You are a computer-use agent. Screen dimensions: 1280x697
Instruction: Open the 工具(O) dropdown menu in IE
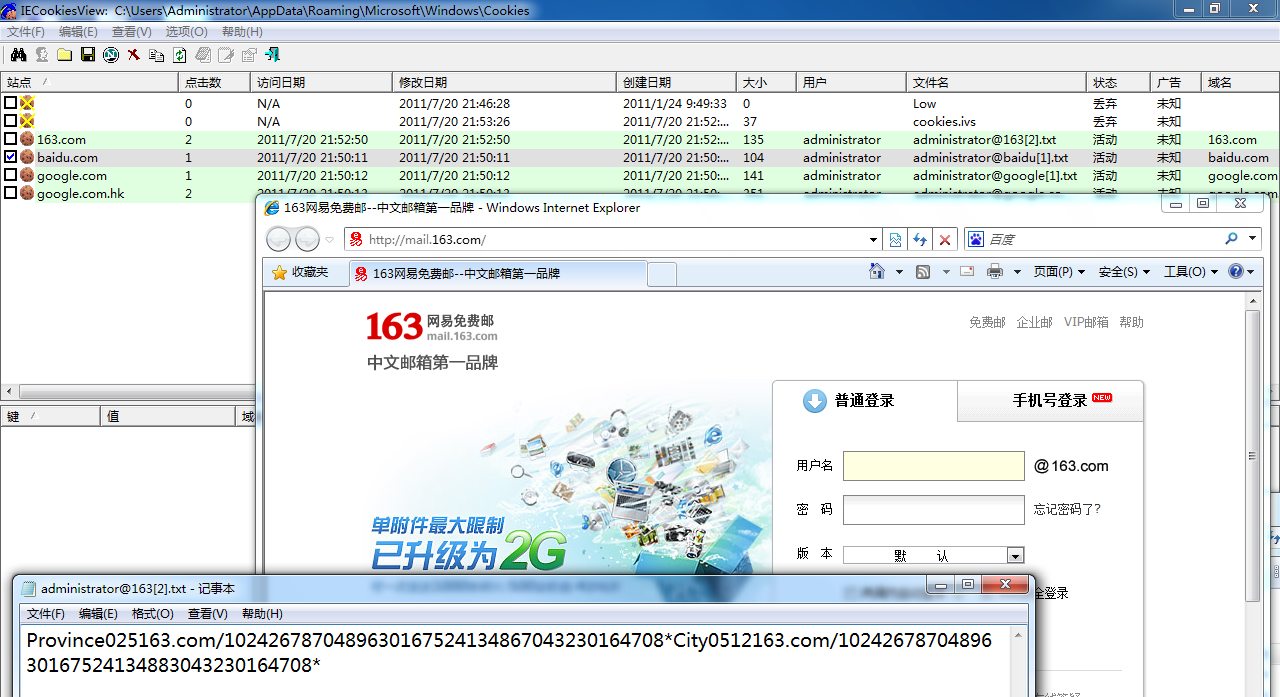coord(1191,272)
